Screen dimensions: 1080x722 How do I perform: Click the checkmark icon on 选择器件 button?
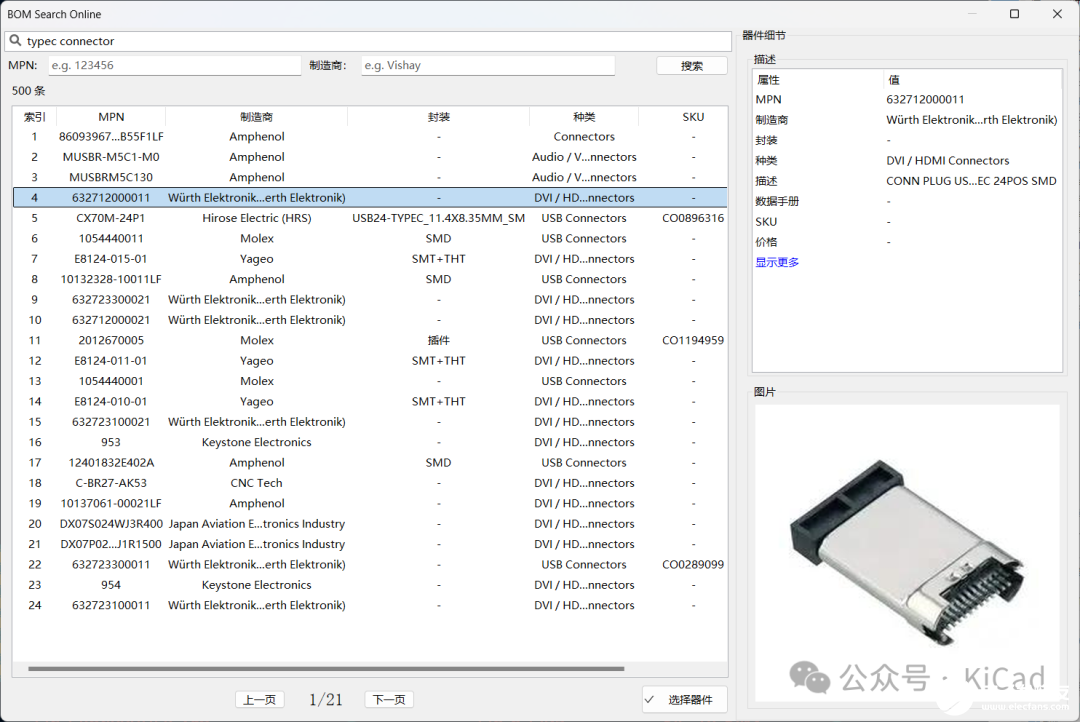650,700
